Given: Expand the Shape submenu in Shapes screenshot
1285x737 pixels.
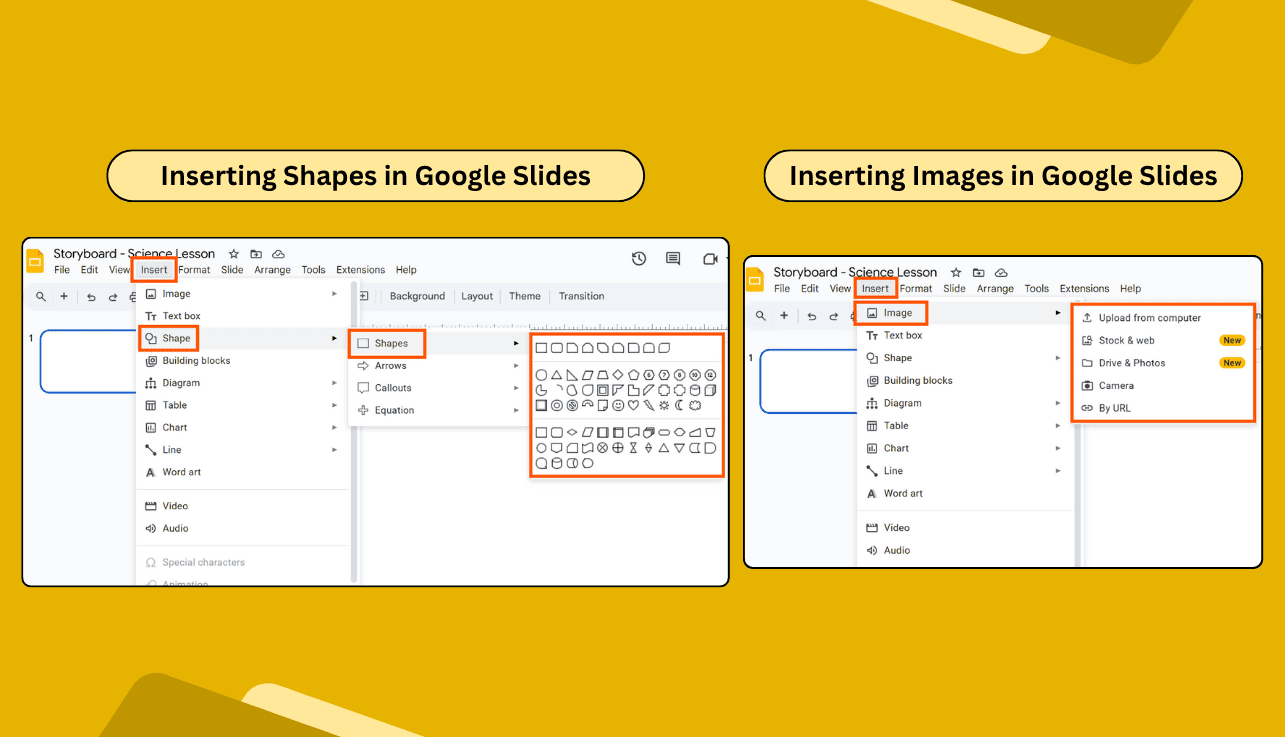Looking at the screenshot, I should tap(240, 338).
